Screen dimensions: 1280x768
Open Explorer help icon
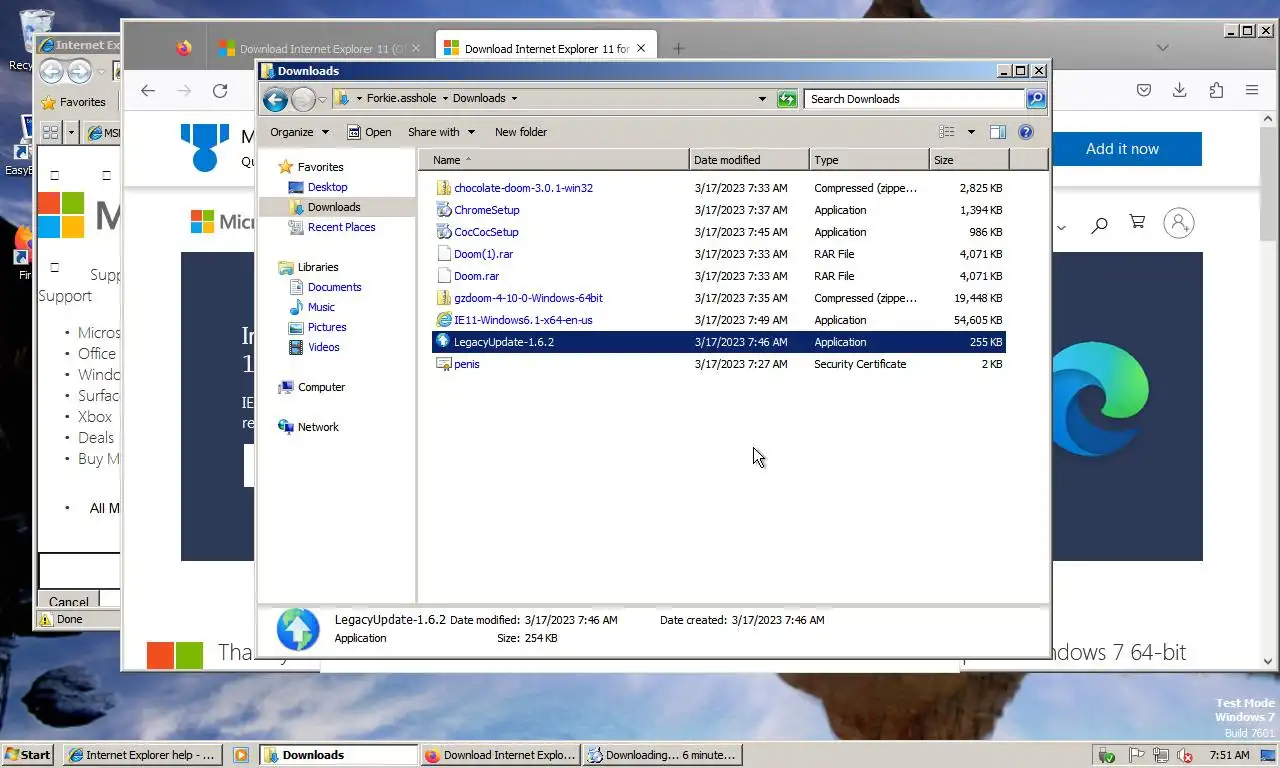pyautogui.click(x=1025, y=132)
